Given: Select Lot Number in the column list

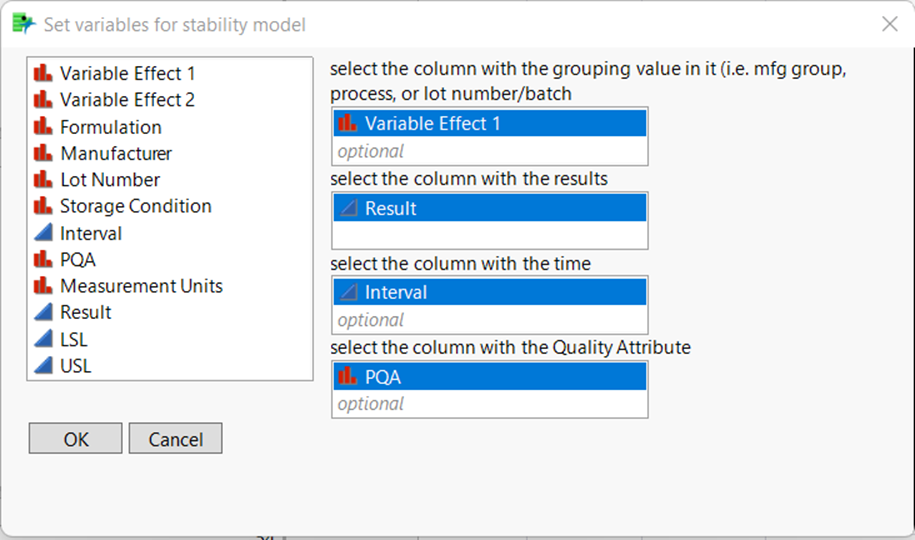Looking at the screenshot, I should coord(110,180).
